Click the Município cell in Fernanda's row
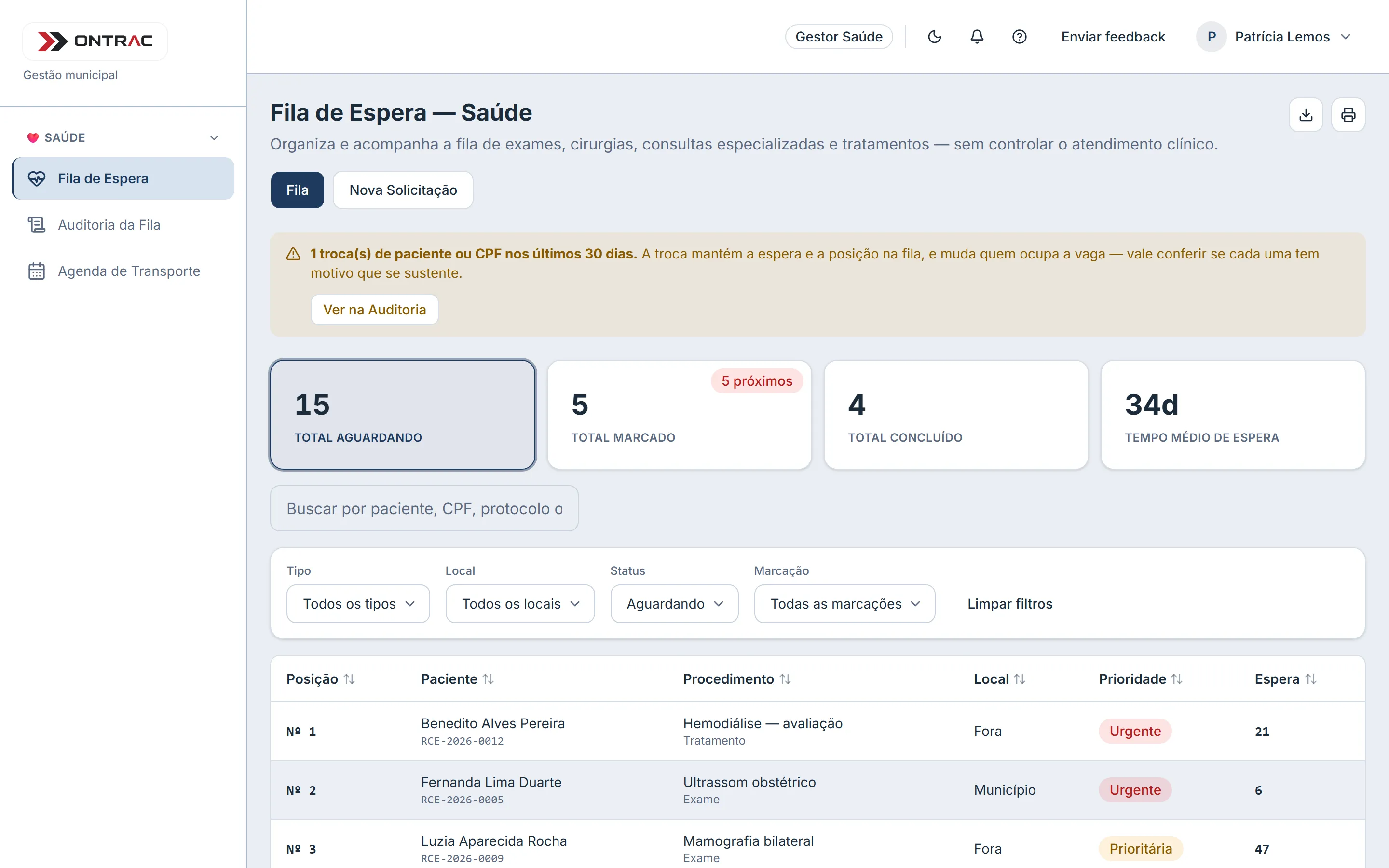The width and height of the screenshot is (1389, 868). pyautogui.click(x=1005, y=790)
